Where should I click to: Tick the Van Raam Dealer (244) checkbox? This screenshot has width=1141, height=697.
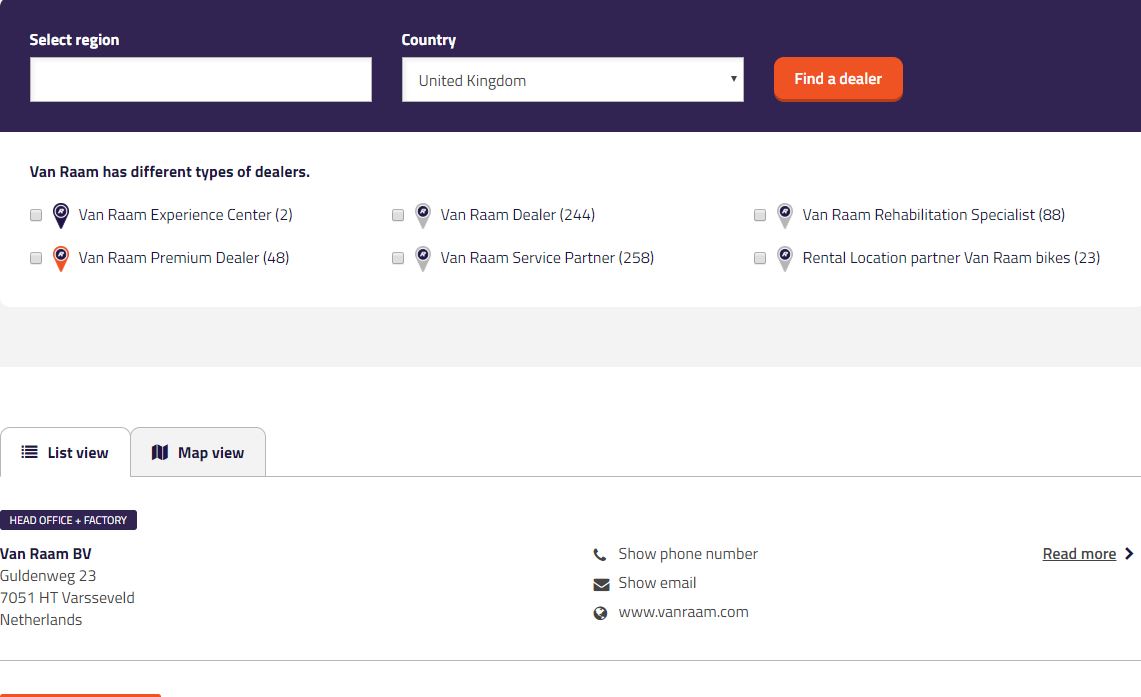[x=398, y=215]
